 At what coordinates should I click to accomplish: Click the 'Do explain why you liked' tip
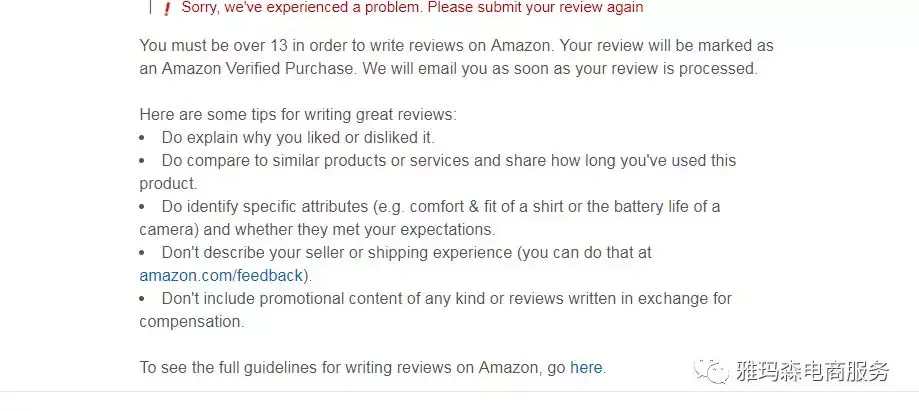pyautogui.click(x=298, y=138)
